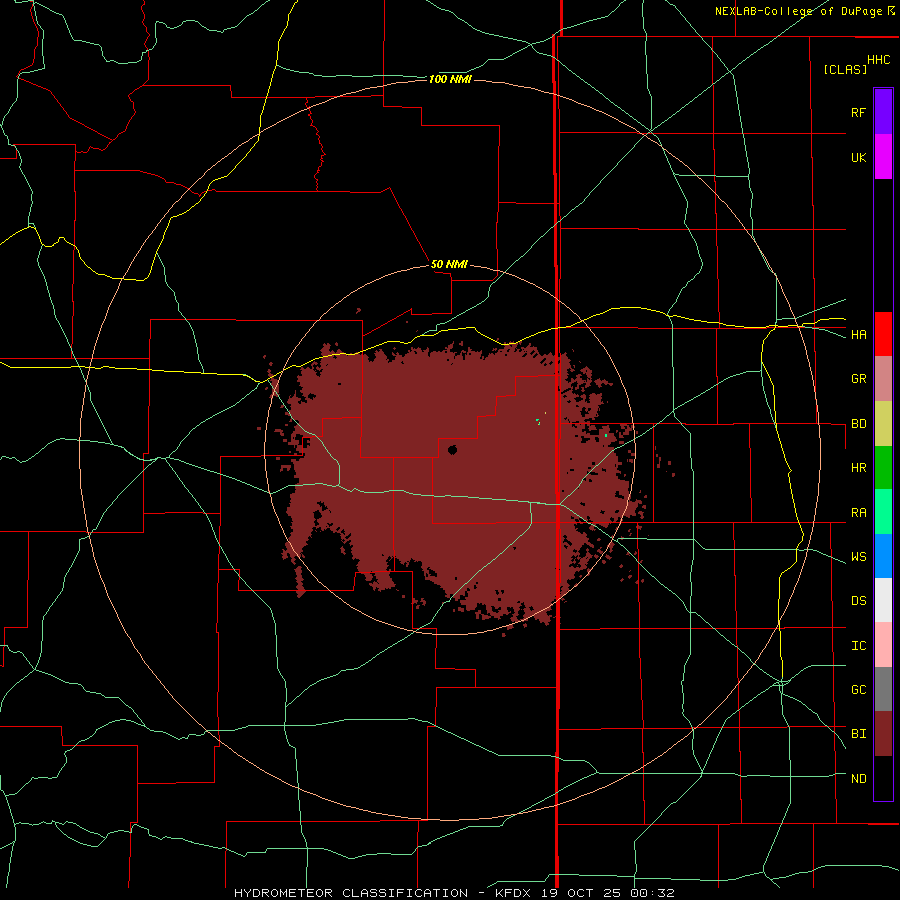Viewport: 900px width, 900px height.
Task: Click the KFDX radar site identifier
Action: point(515,893)
